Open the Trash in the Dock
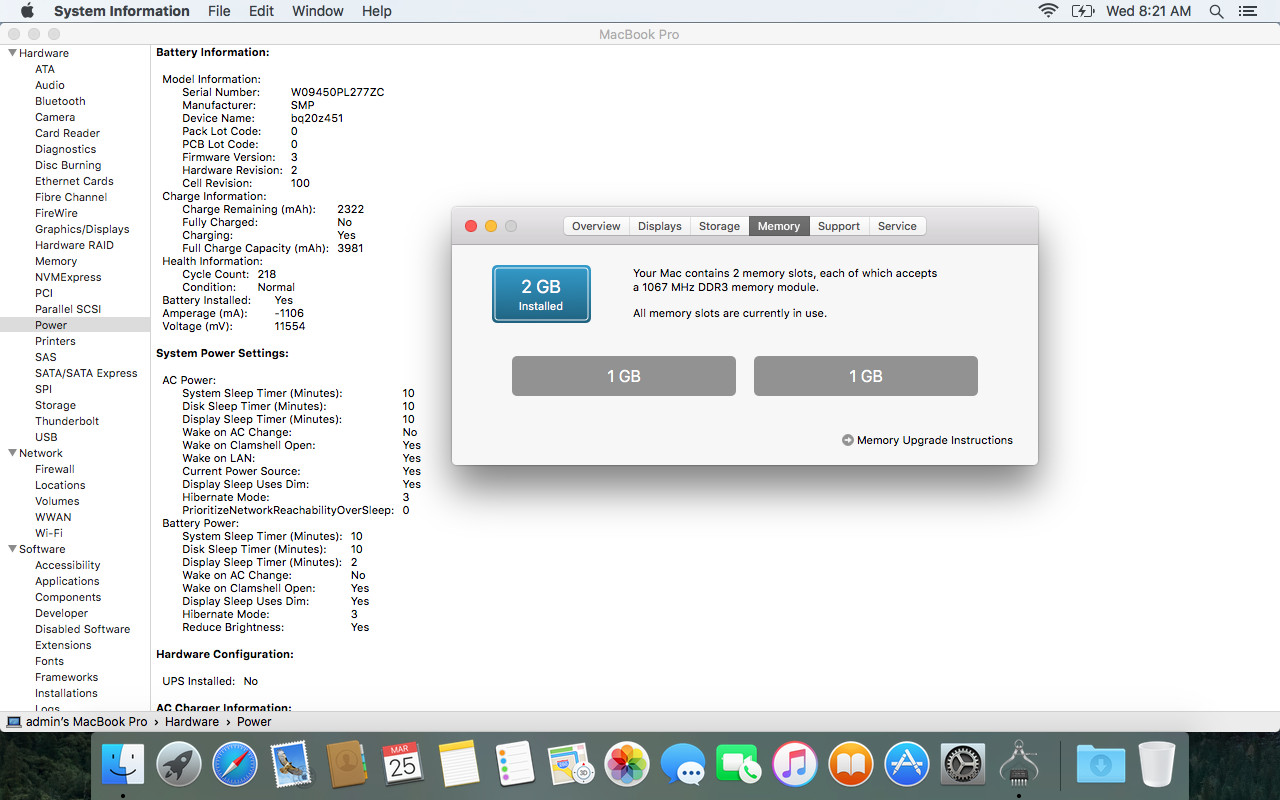Viewport: 1280px width, 800px height. click(1157, 765)
